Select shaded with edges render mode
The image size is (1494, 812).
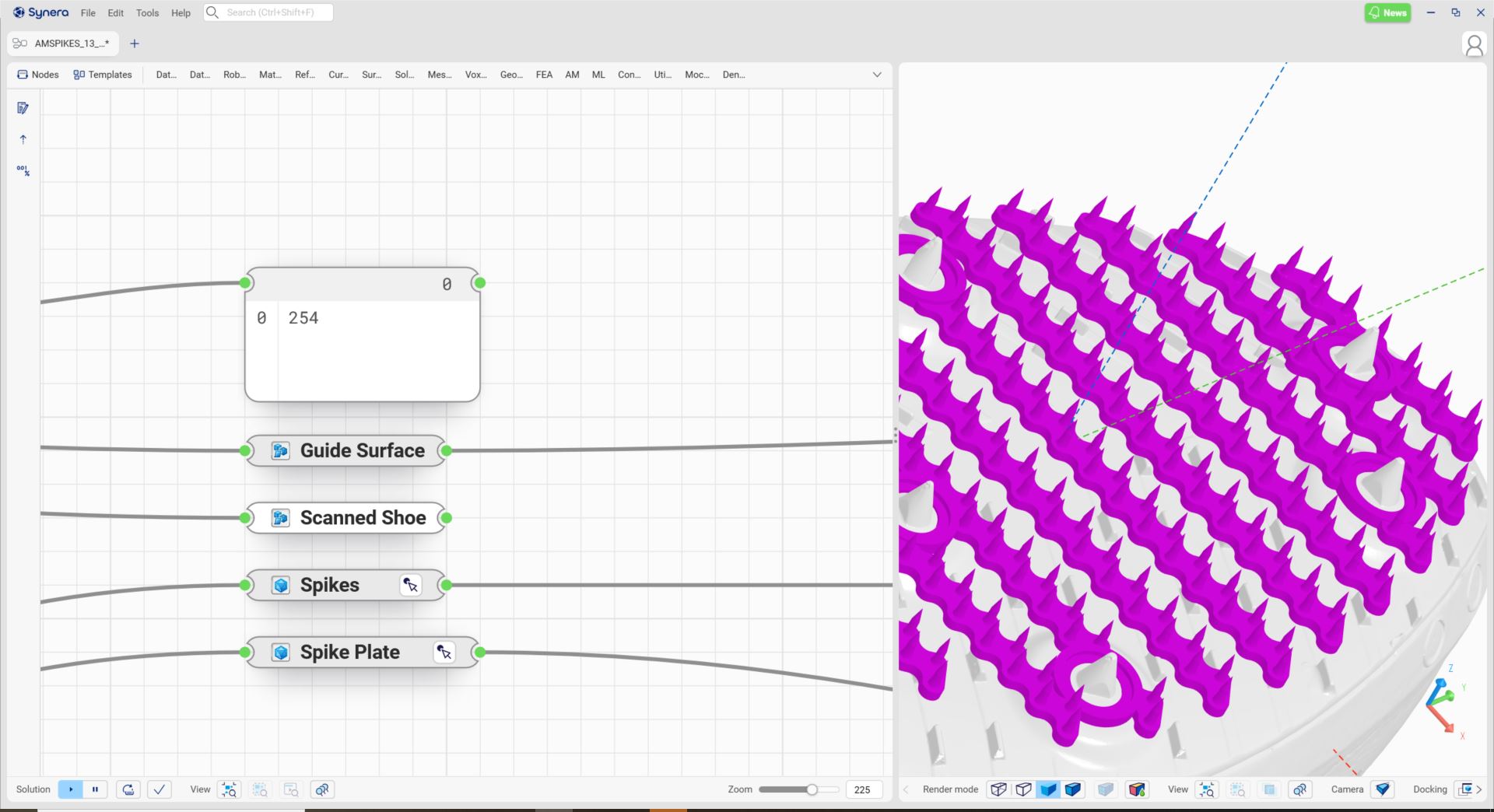coord(1073,789)
